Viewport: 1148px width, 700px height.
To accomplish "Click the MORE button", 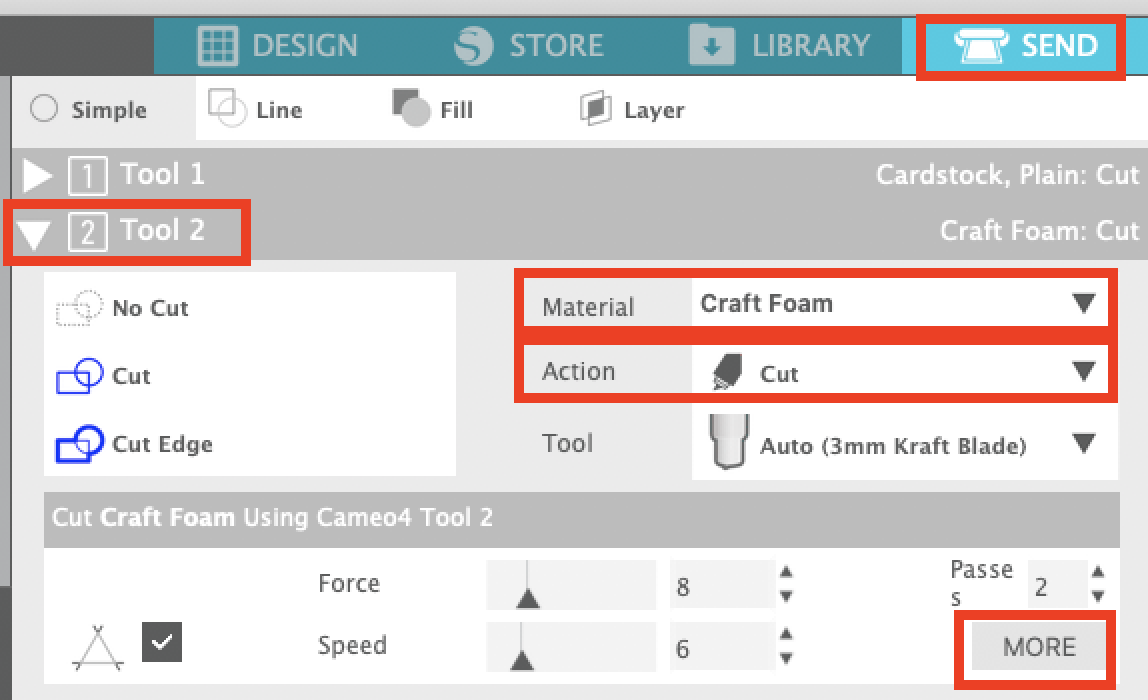I will tap(1037, 647).
